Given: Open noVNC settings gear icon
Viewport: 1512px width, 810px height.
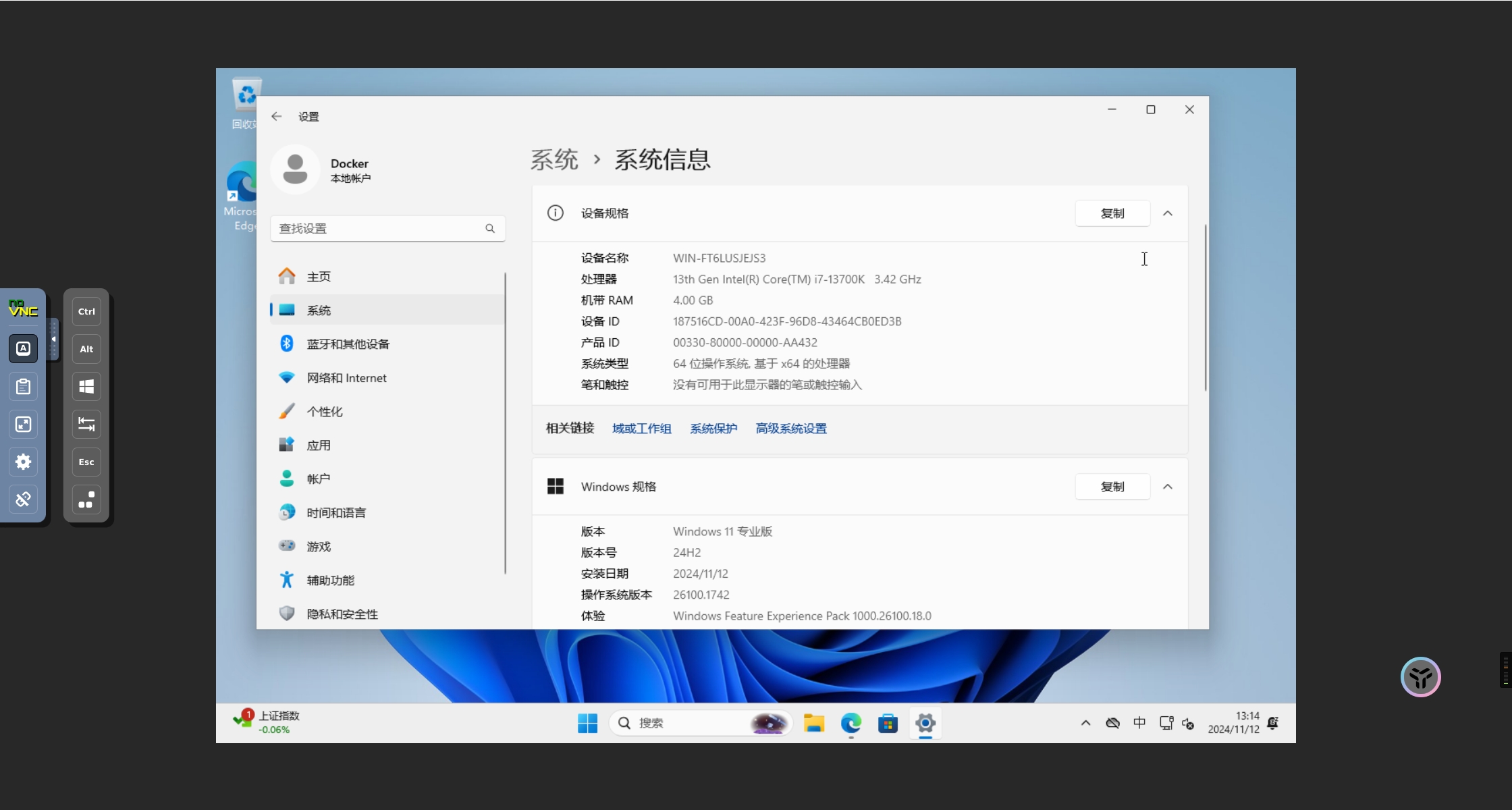Looking at the screenshot, I should coord(23,462).
